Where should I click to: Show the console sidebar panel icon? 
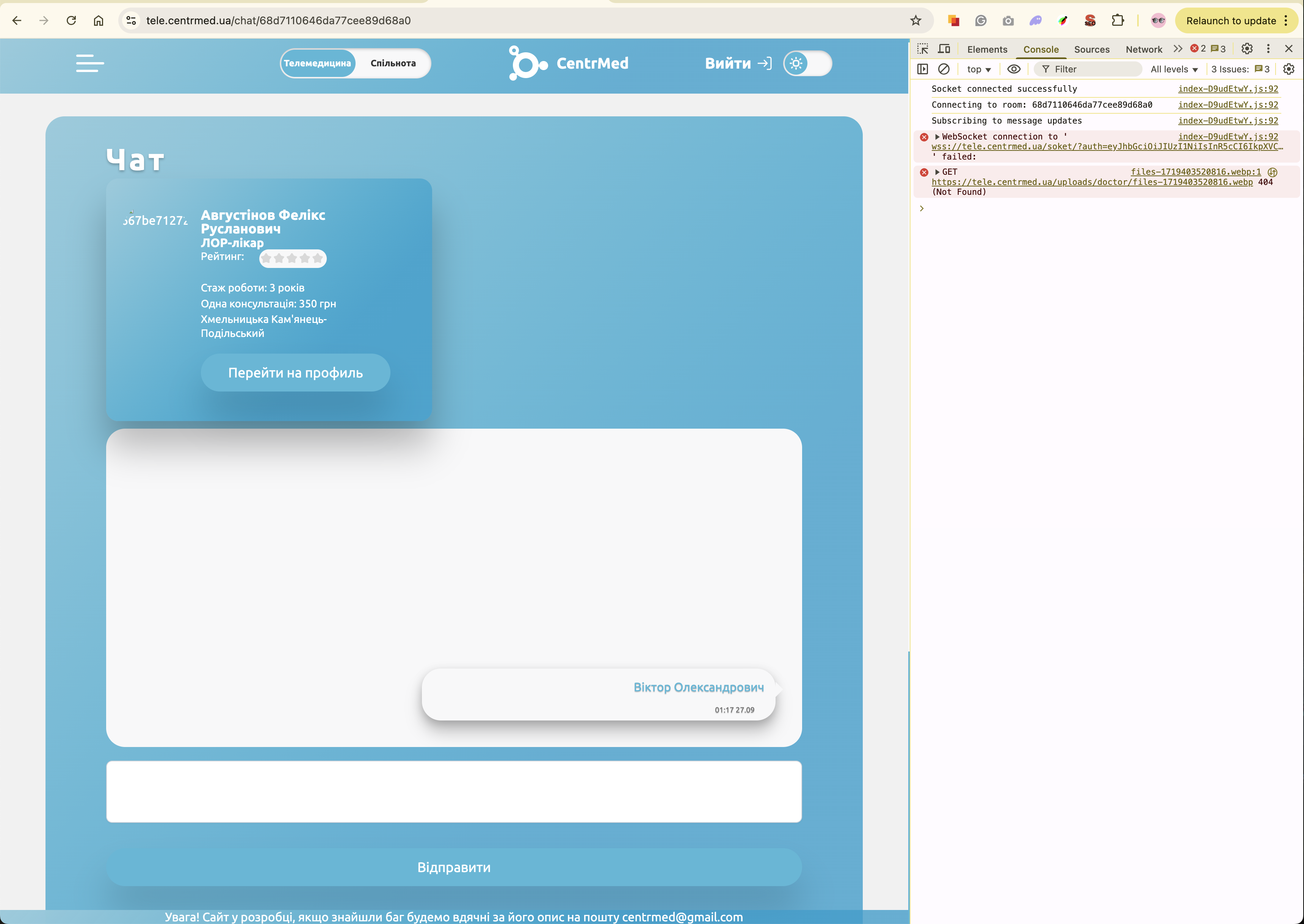[923, 69]
